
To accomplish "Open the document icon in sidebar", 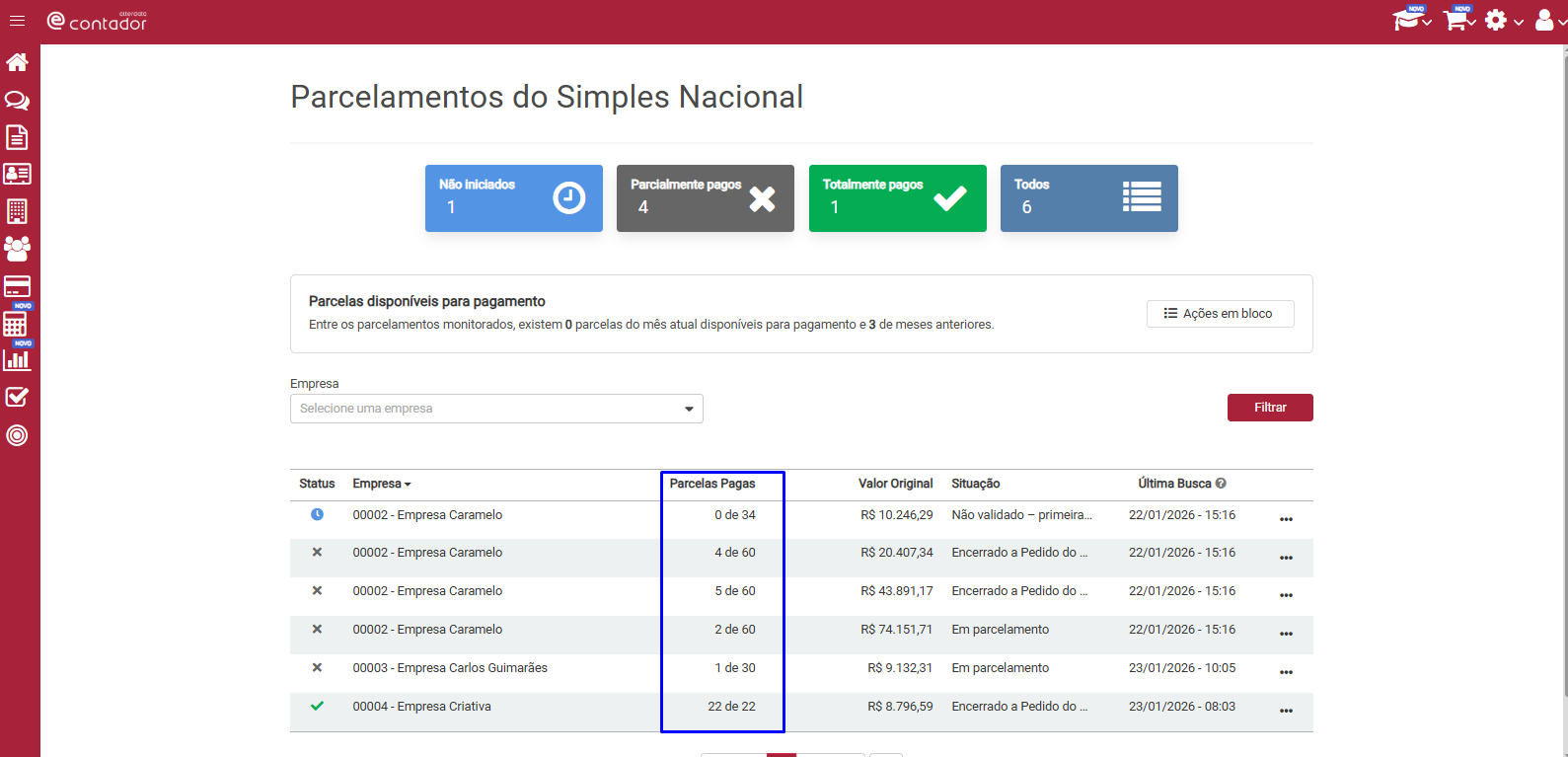I will 17,137.
